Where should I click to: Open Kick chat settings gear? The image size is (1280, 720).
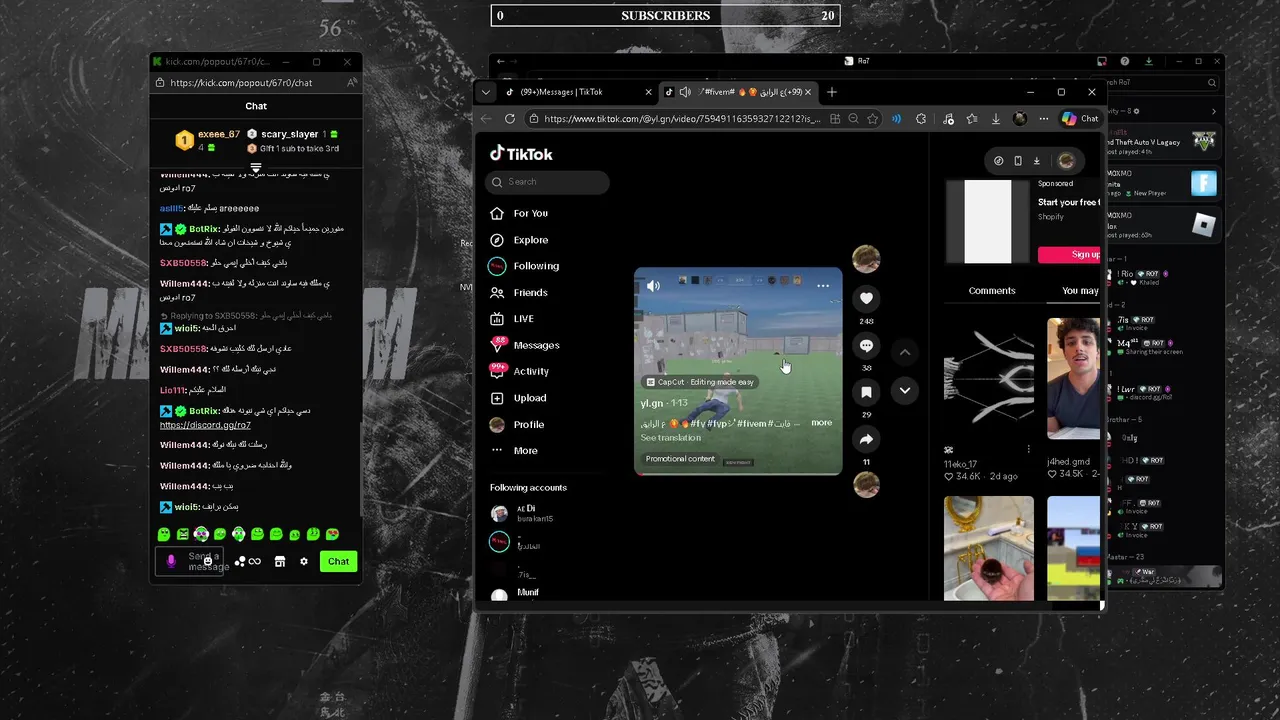point(304,561)
